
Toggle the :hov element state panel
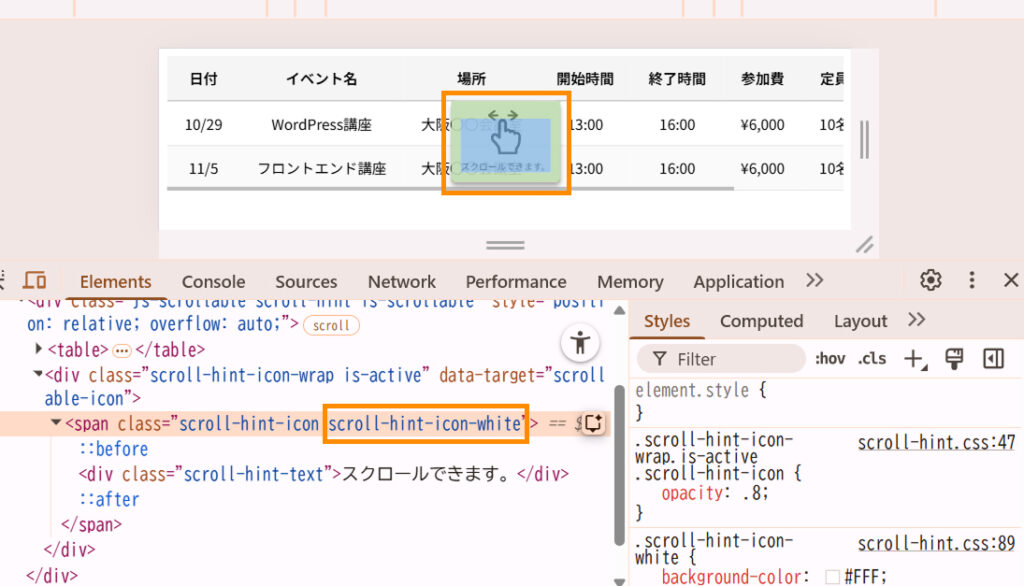click(830, 359)
